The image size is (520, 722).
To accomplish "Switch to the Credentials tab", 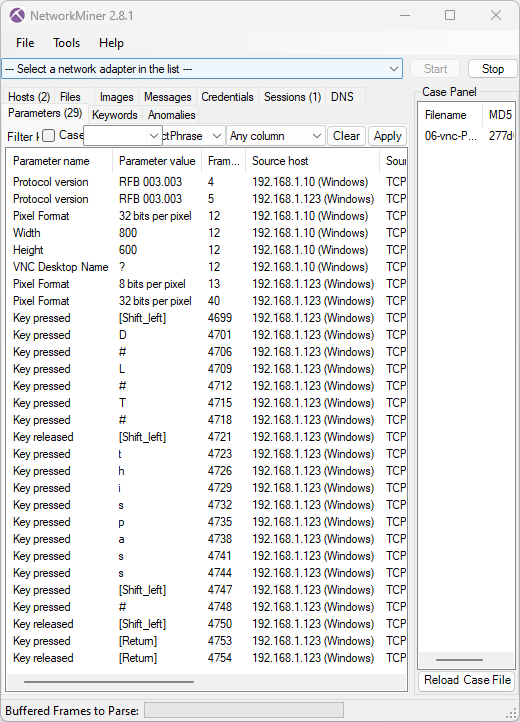I will click(x=227, y=97).
